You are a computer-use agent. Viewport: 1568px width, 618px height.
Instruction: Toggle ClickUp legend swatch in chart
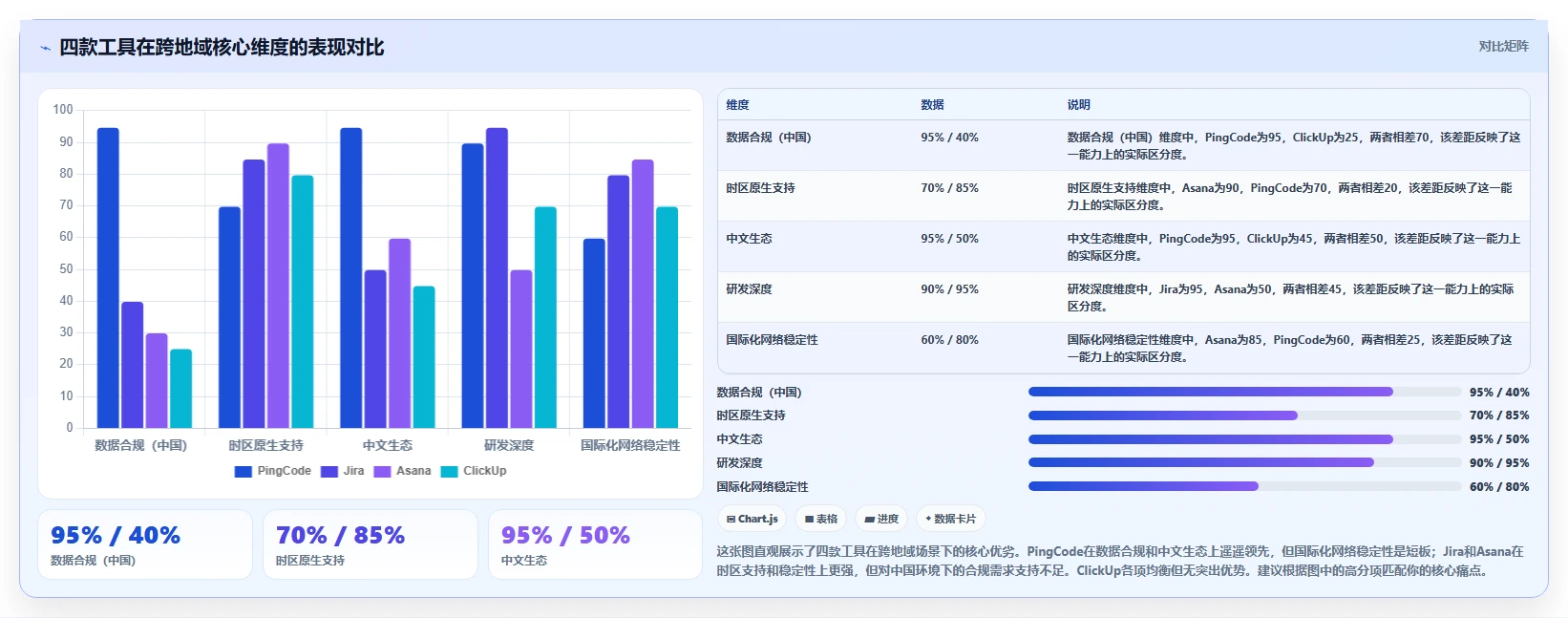449,471
